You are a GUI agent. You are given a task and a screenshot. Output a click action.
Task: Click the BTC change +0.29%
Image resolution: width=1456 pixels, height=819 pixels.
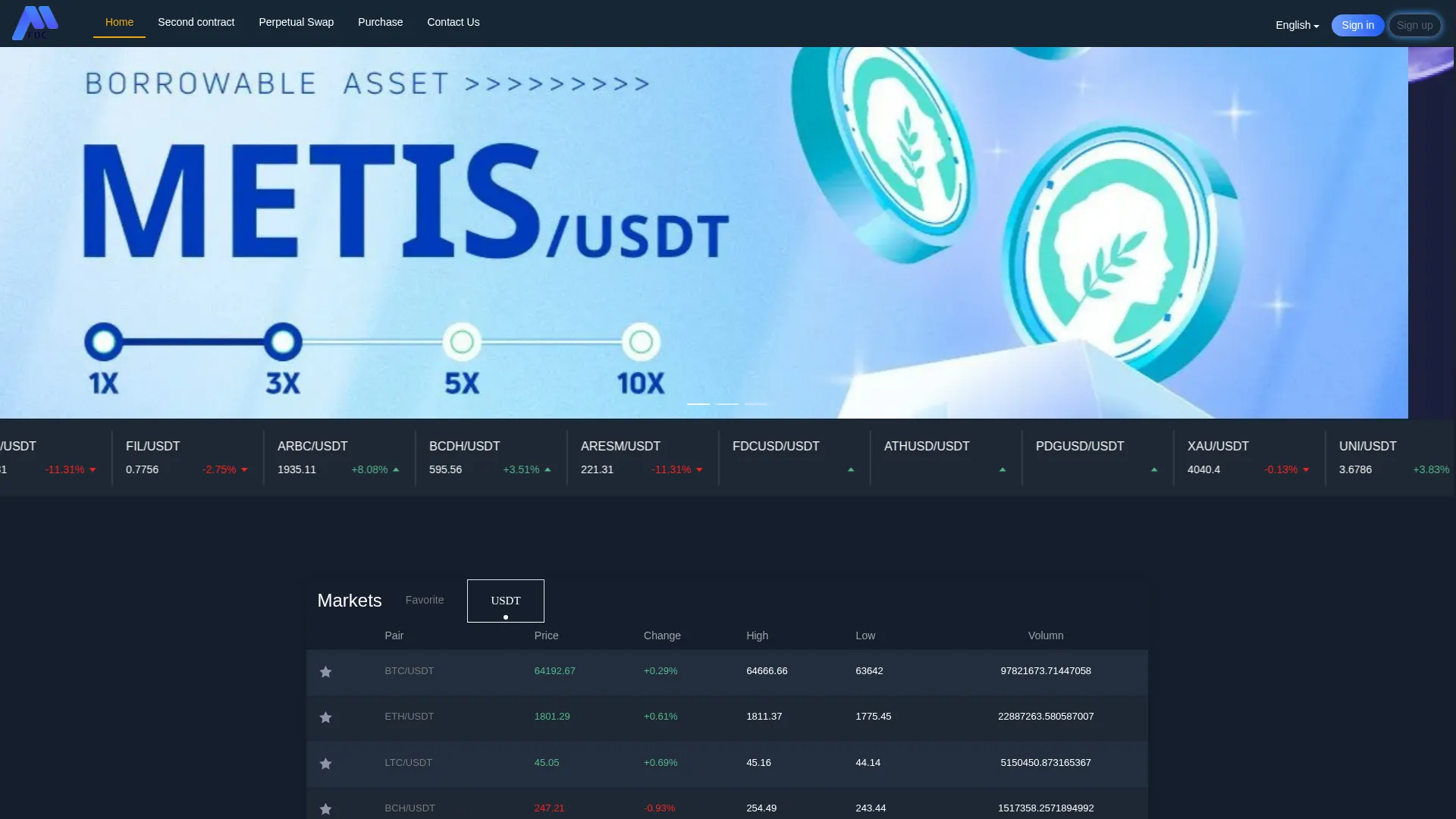(x=661, y=671)
